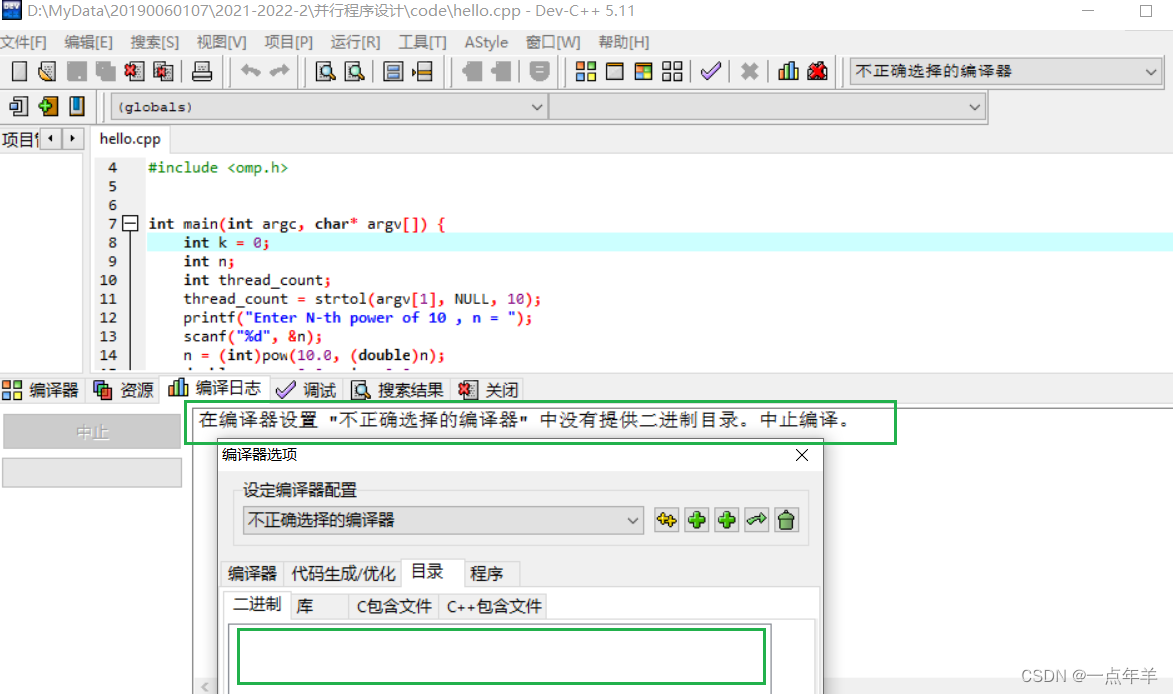Open the (globals) scope dropdown
The width and height of the screenshot is (1173, 694).
(x=538, y=106)
